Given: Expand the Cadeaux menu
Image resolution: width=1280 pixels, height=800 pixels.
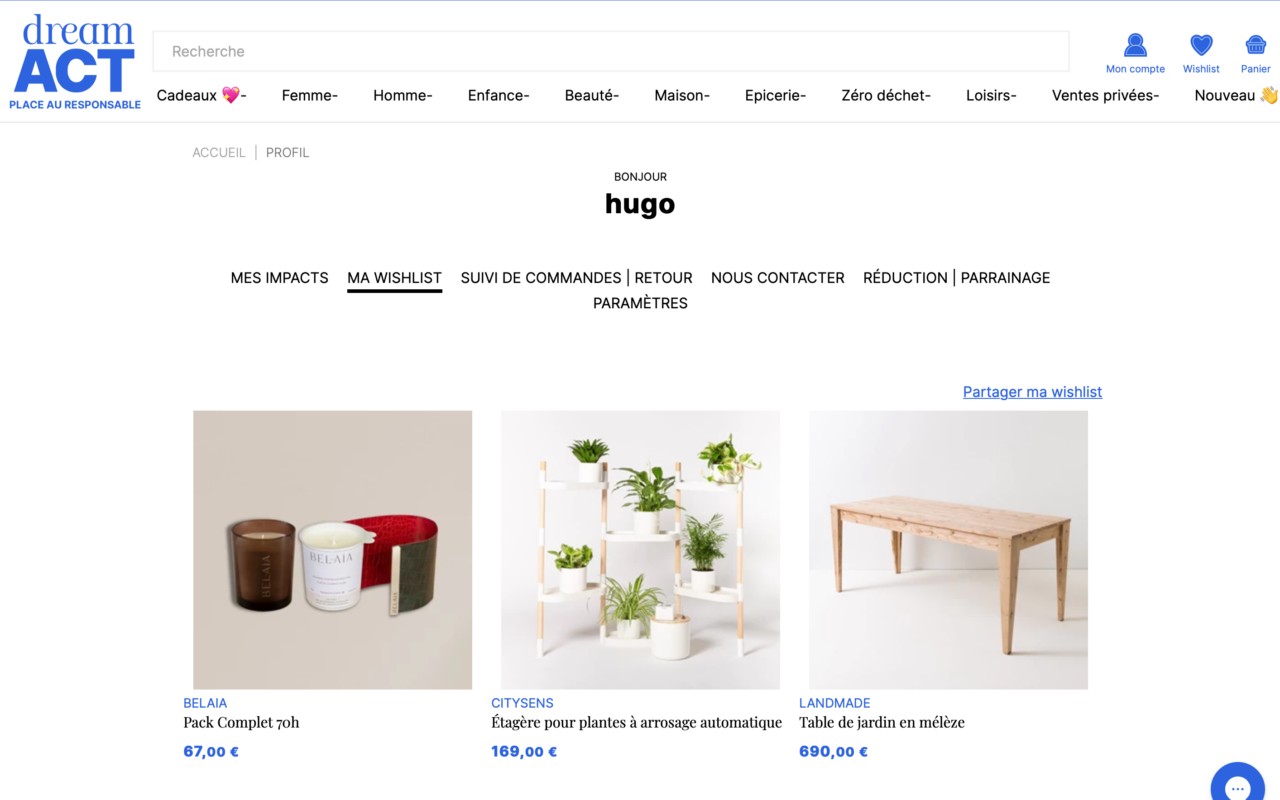Looking at the screenshot, I should [x=201, y=96].
